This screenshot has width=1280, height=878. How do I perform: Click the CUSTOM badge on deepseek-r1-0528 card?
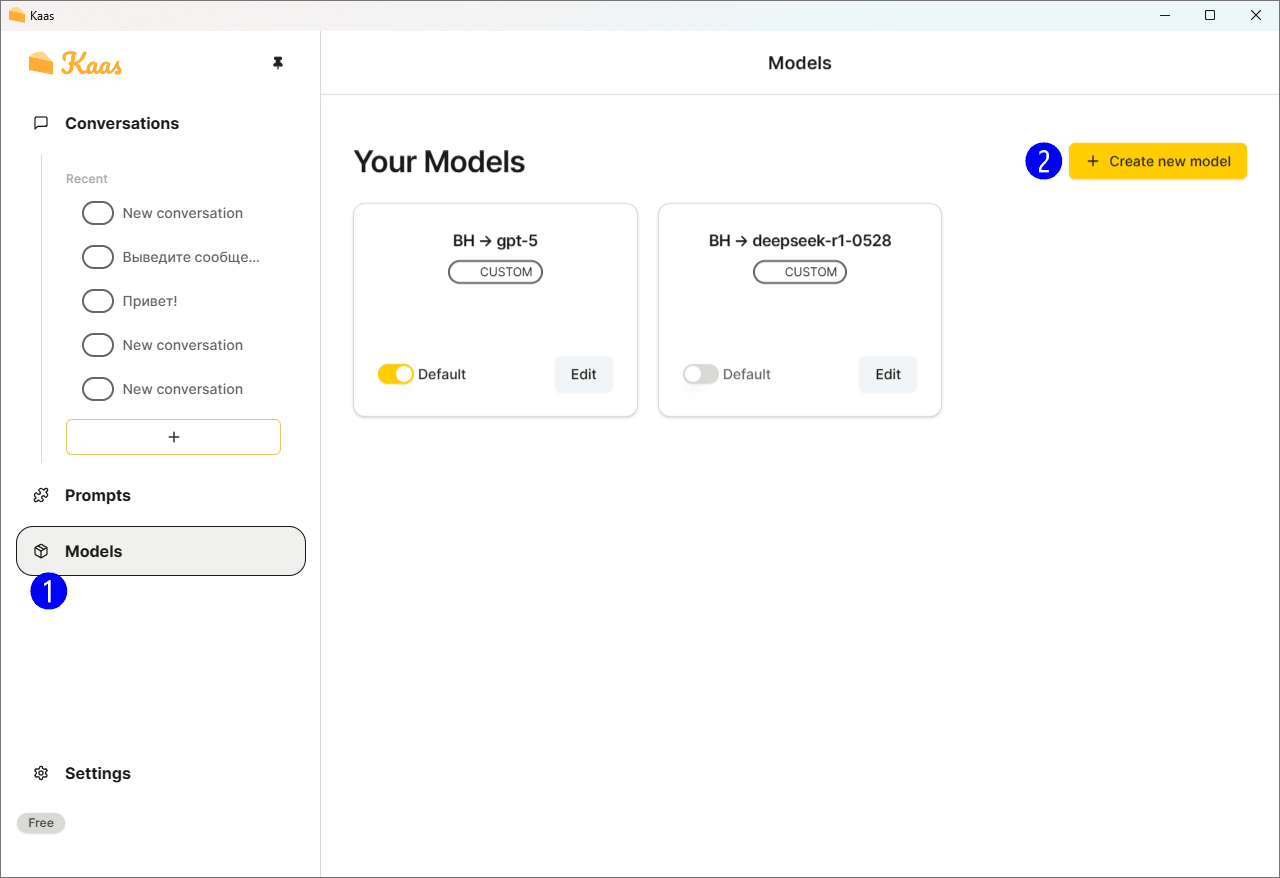click(x=799, y=271)
